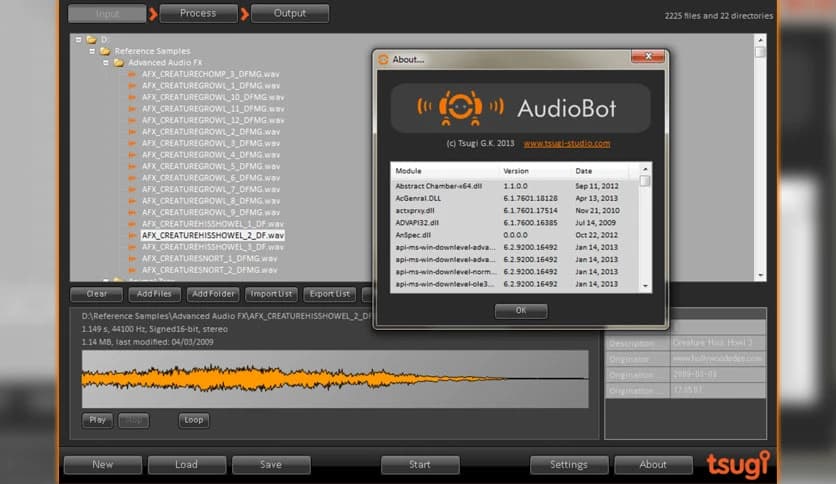Select AFX_CREATUREGROWL_8_DFMG.wav file
Image resolution: width=836 pixels, height=484 pixels.
[x=211, y=201]
